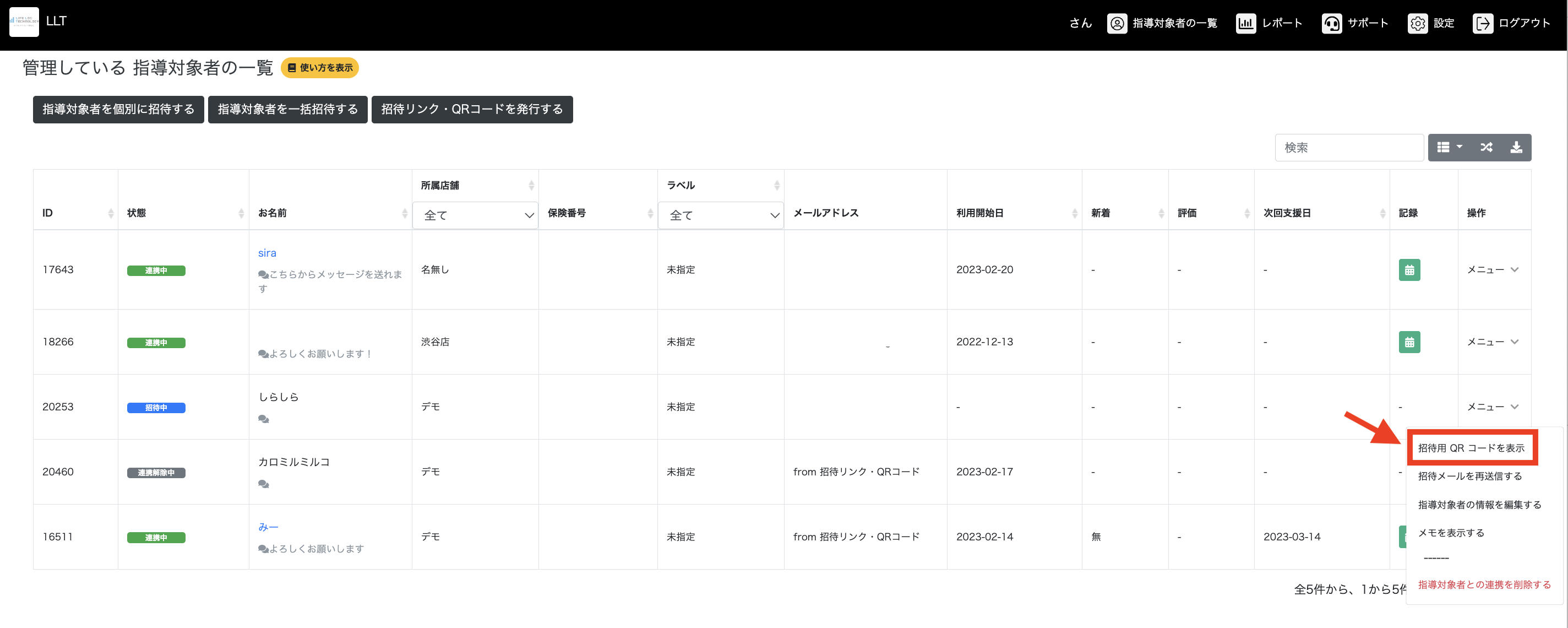Click the 2023-03-14 next support date
The image size is (1568, 628).
[1292, 537]
